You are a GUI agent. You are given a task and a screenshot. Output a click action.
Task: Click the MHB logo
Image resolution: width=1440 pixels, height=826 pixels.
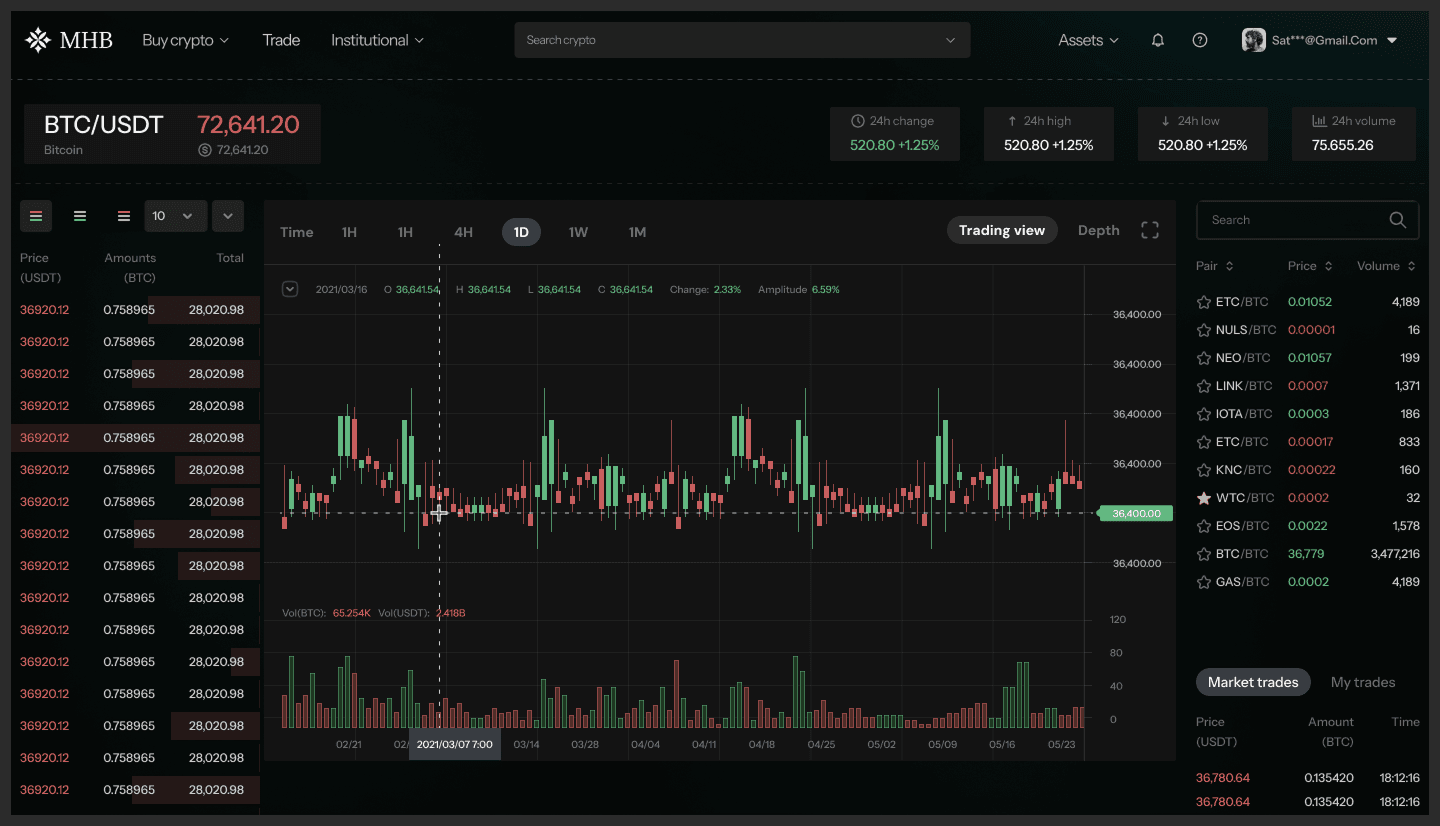pos(66,39)
